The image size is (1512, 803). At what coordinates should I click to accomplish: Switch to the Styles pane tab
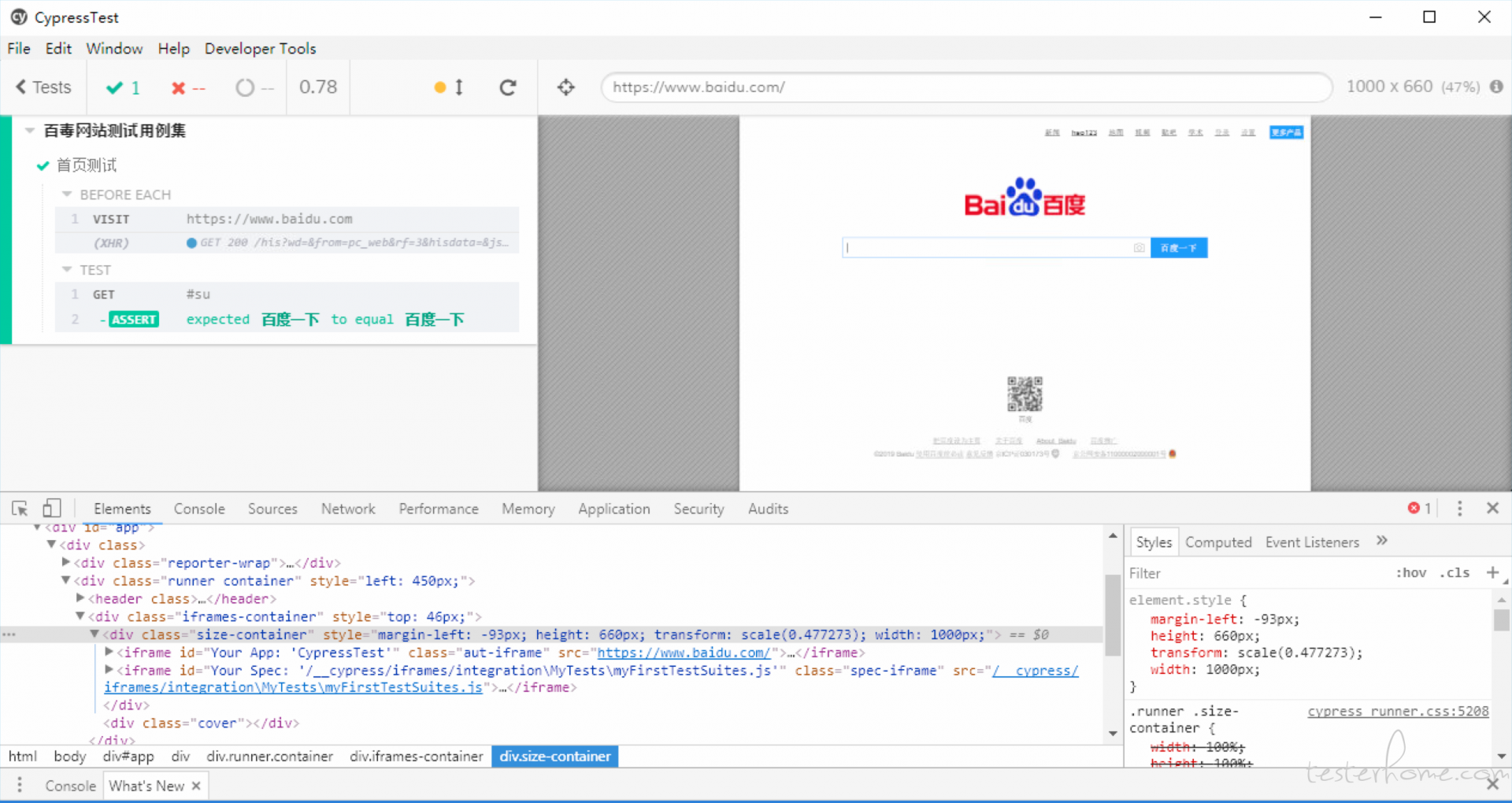tap(1154, 542)
